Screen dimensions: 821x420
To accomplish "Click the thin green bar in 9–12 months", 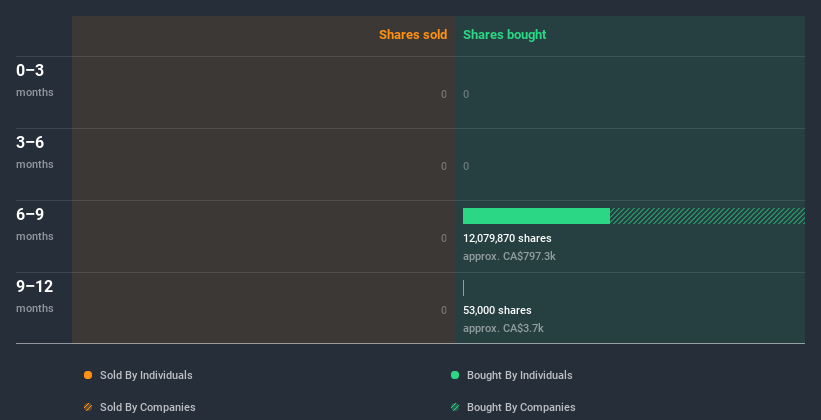I will (463, 288).
